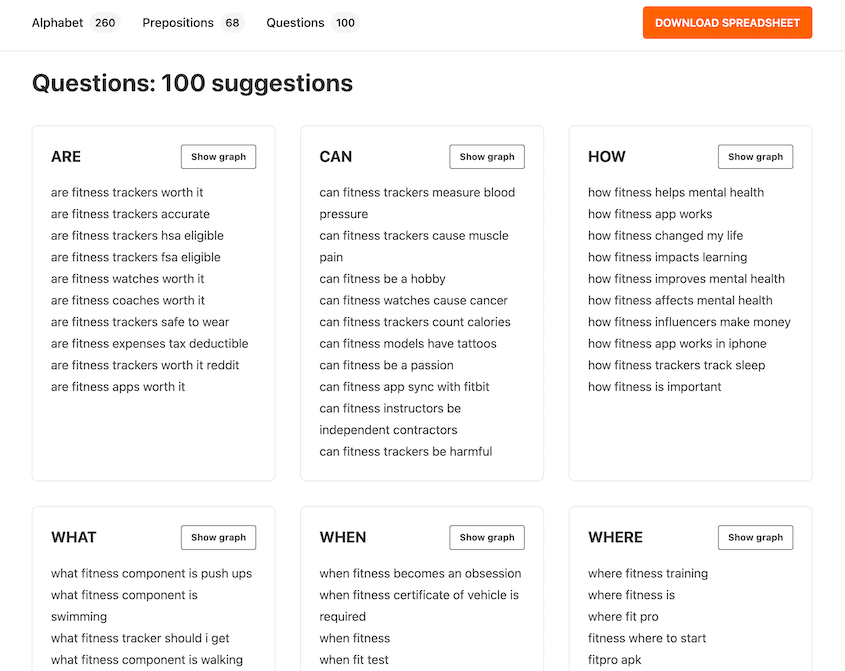
Task: Click 'how fitness trackers track sleep'
Action: pos(676,365)
